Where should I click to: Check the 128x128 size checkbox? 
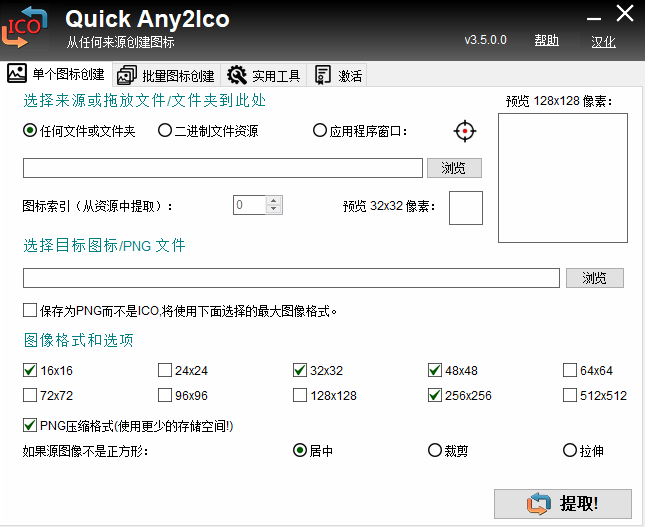(300, 395)
